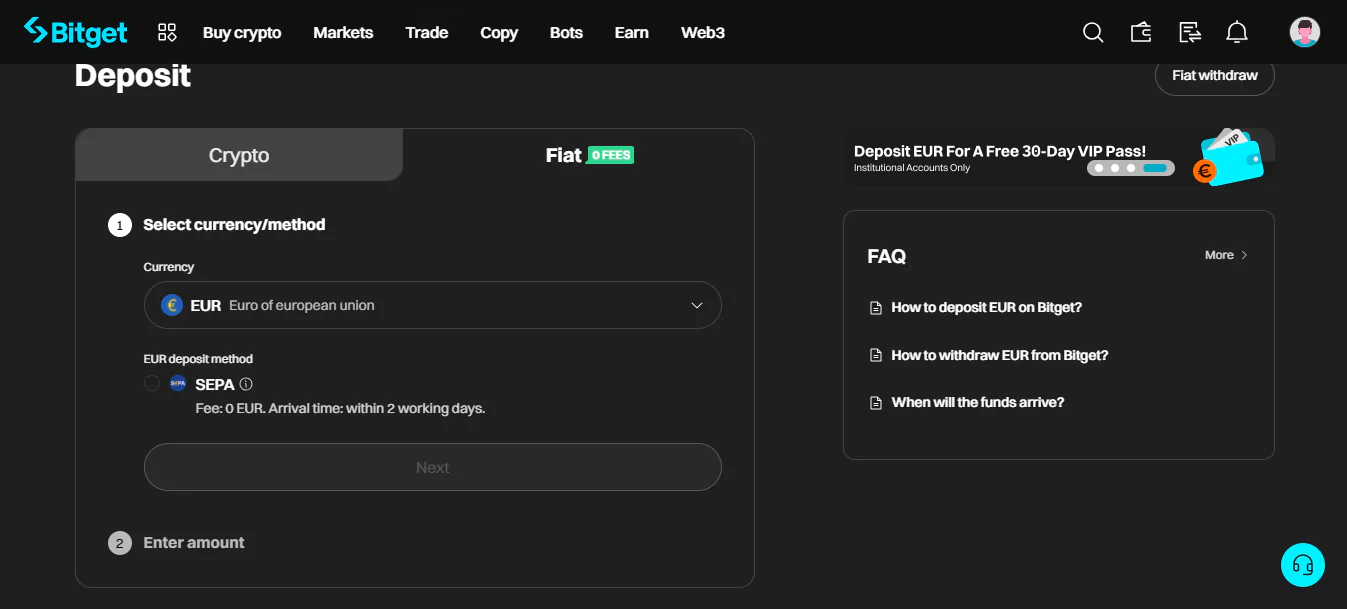1347x609 pixels.
Task: Switch to the Fiat tab
Action: pos(578,155)
